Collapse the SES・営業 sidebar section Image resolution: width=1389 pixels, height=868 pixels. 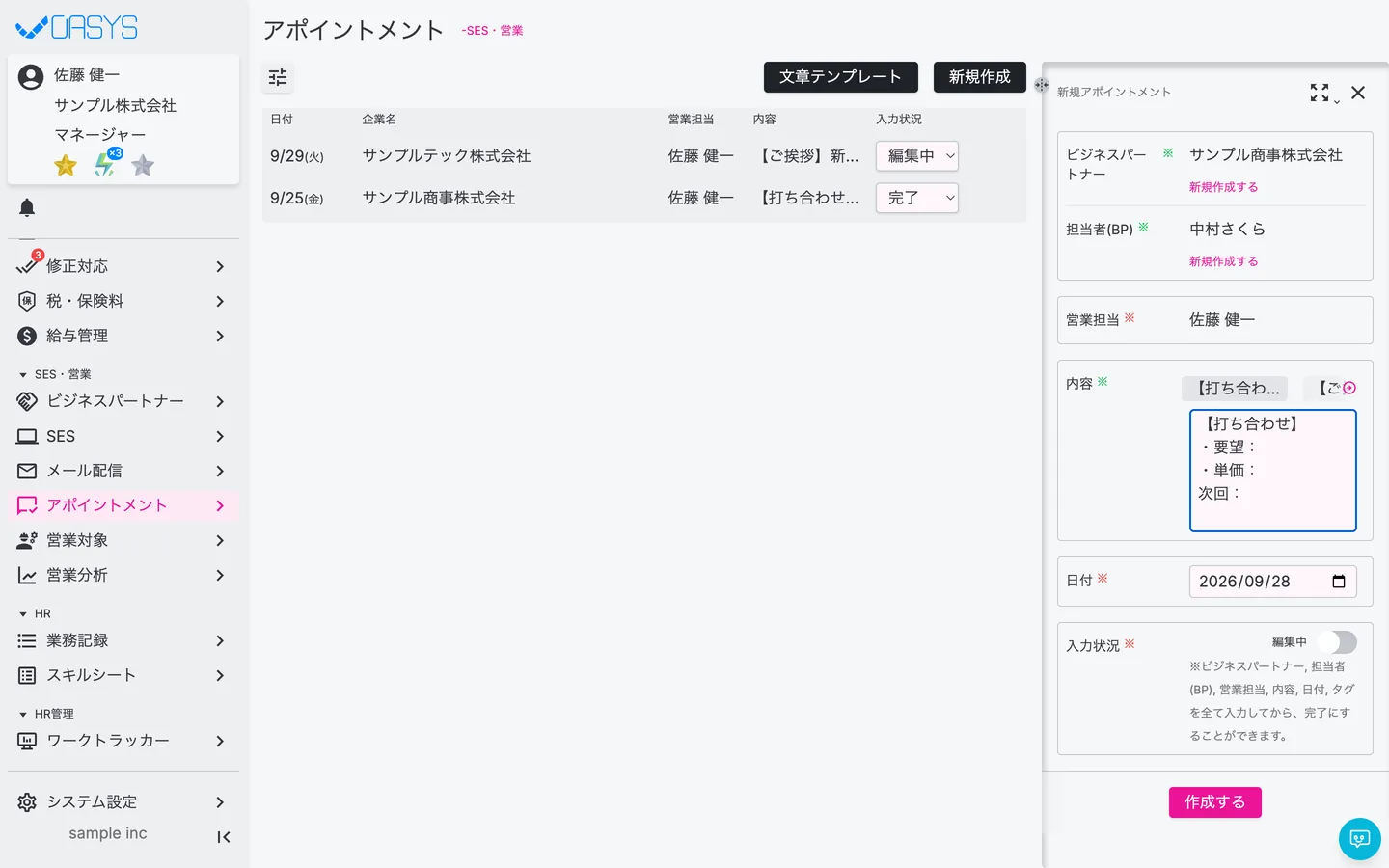pos(55,374)
